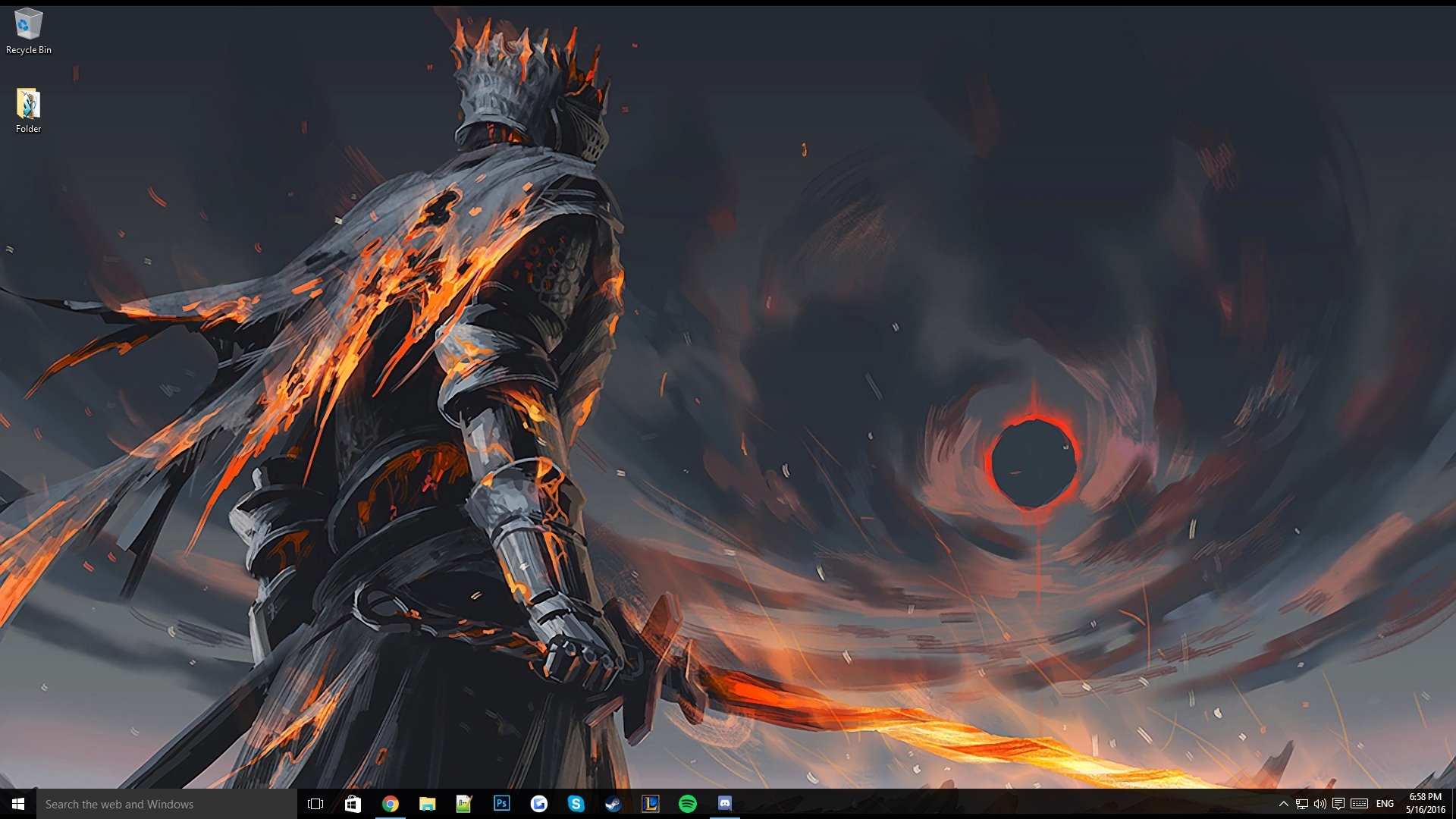The image size is (1456, 819).
Task: Open Skype from the taskbar
Action: [x=576, y=804]
